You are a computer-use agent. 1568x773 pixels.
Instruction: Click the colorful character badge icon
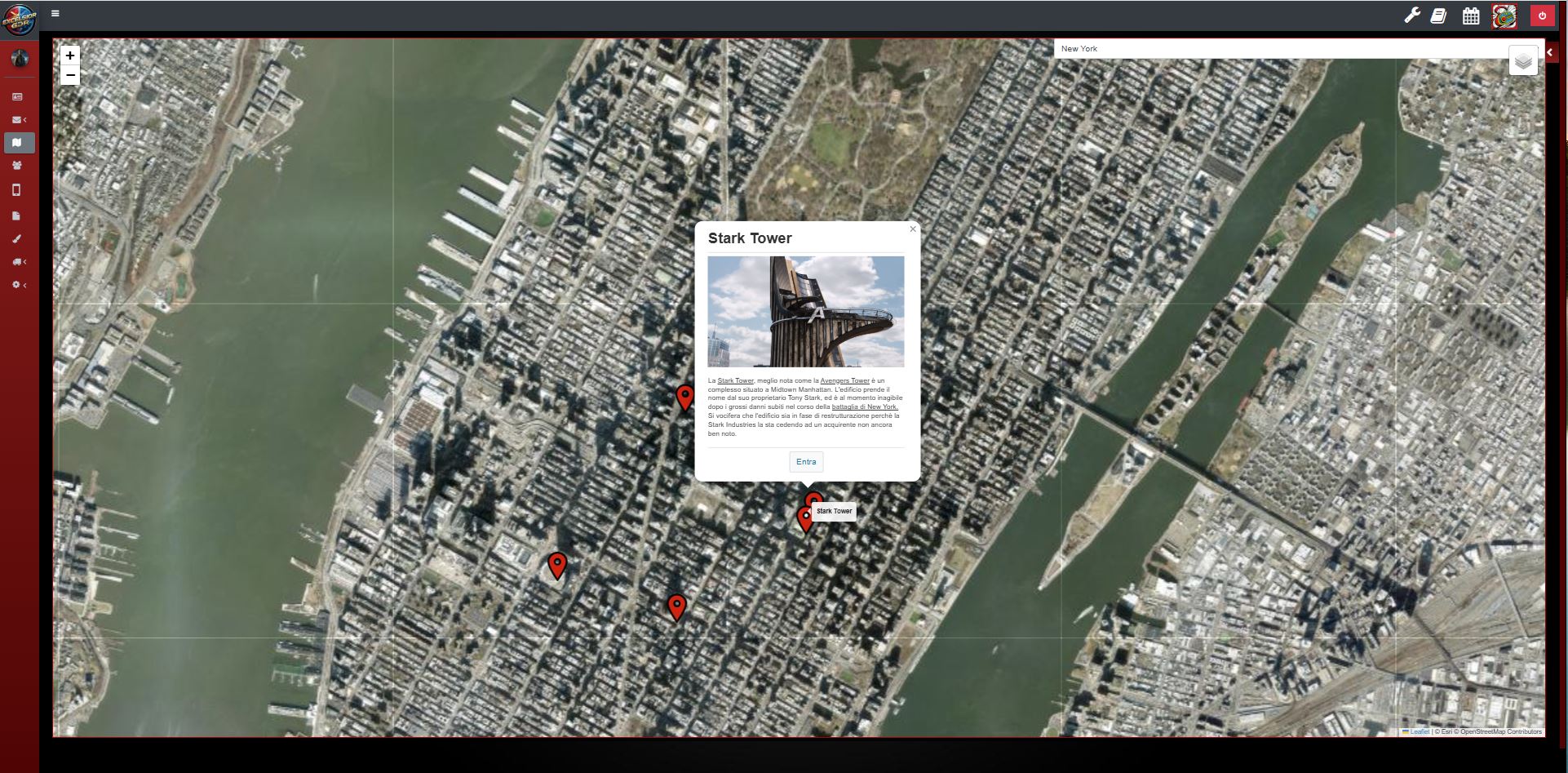1504,16
